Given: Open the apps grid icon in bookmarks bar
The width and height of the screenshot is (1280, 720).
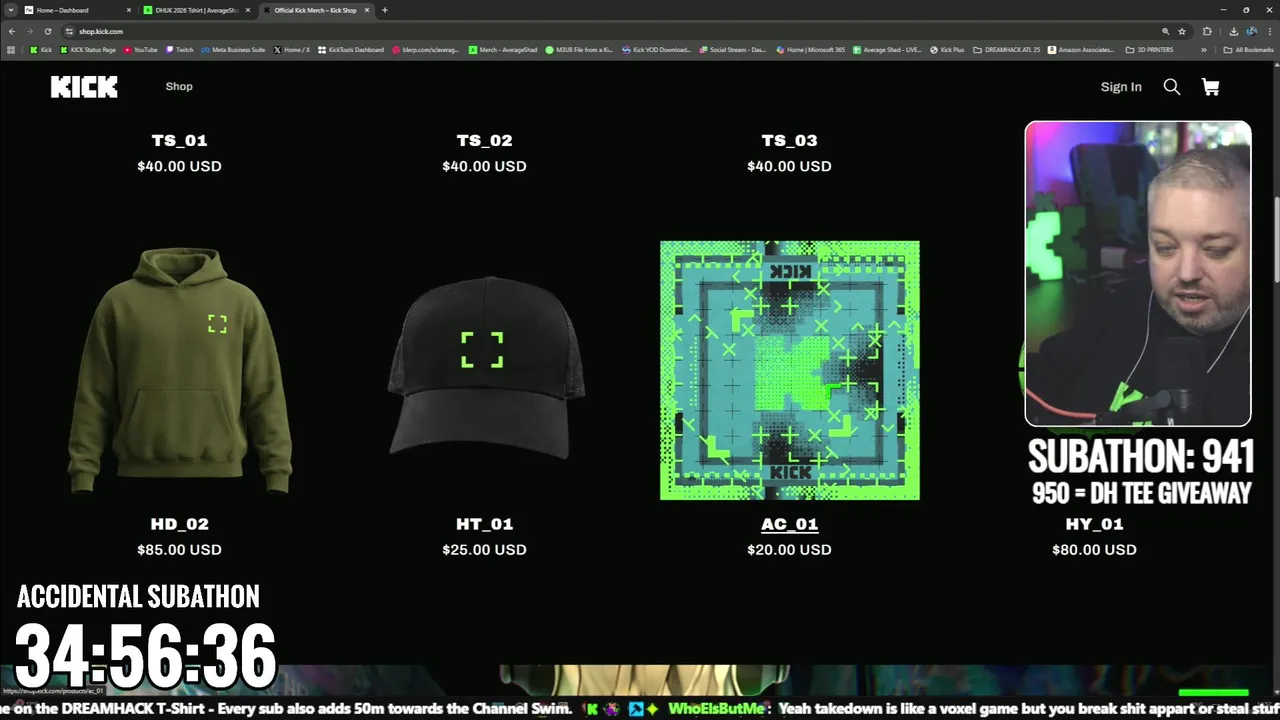Looking at the screenshot, I should click(x=12, y=49).
